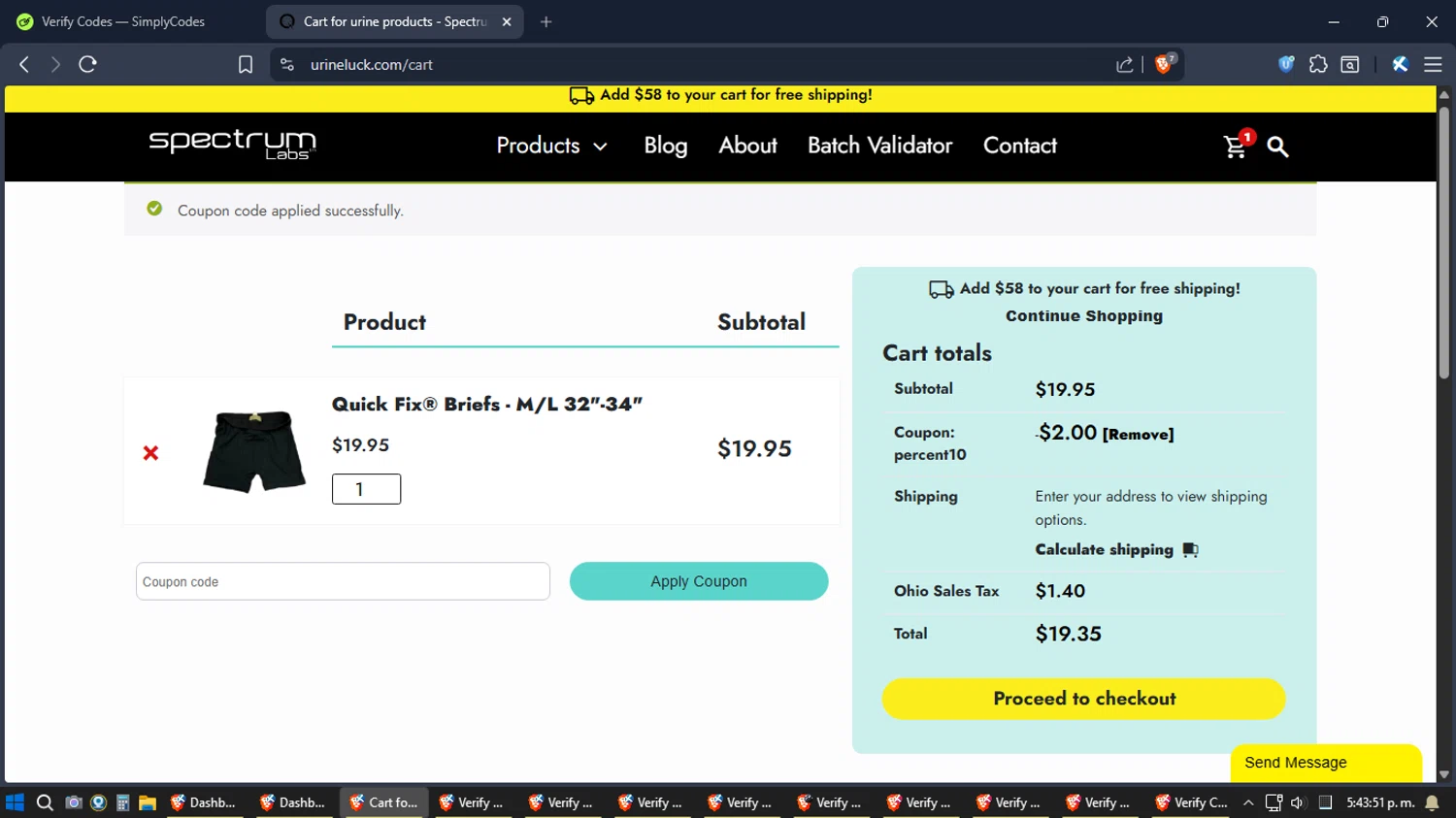The width and height of the screenshot is (1456, 818).
Task: Click the Spectrum Labs logo
Action: click(233, 145)
